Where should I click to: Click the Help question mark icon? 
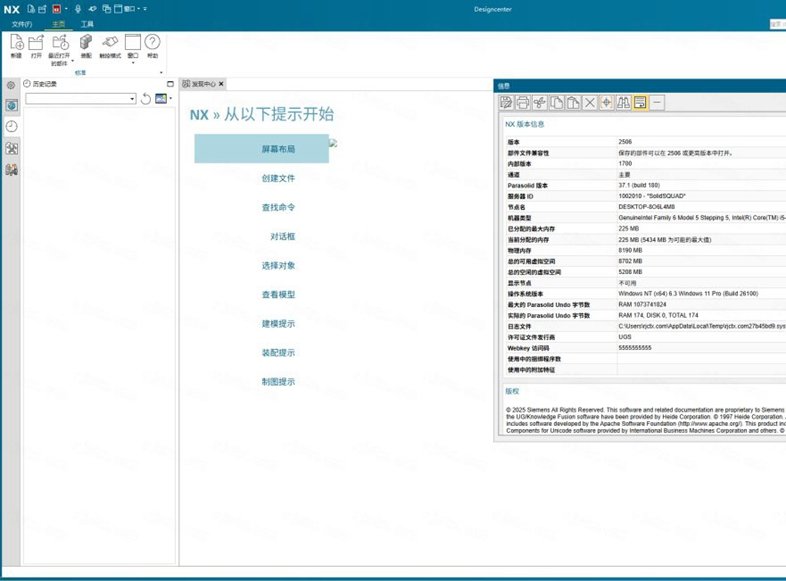pos(152,42)
